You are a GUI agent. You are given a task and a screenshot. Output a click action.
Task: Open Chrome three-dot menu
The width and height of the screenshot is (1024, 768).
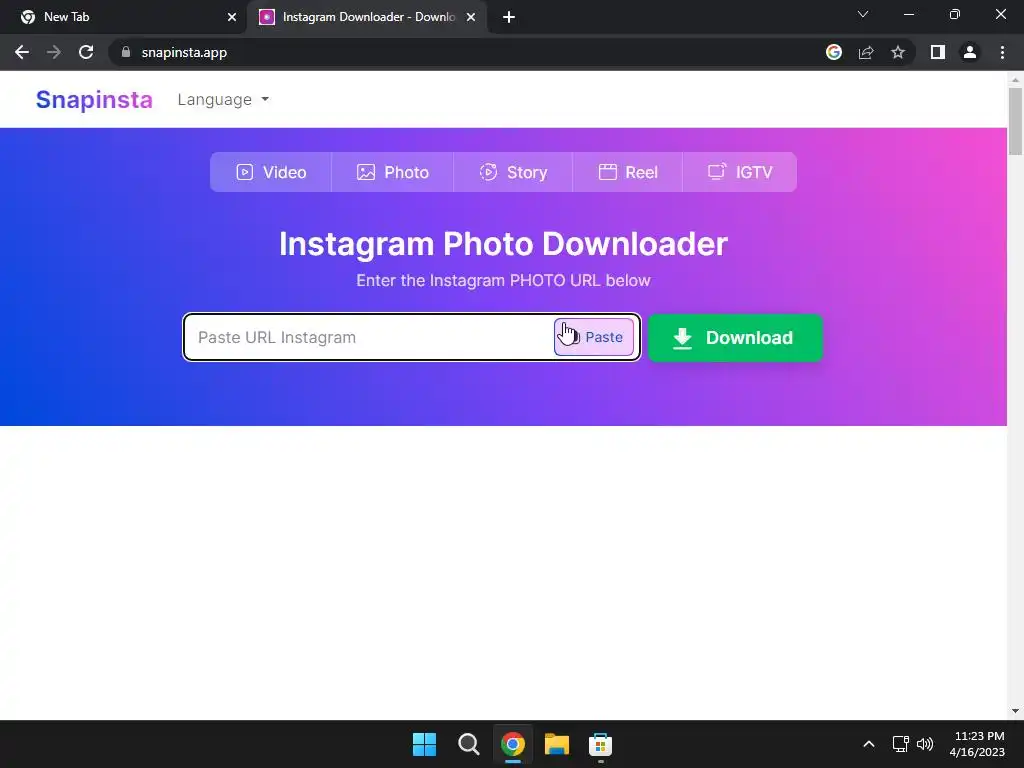coord(1002,52)
